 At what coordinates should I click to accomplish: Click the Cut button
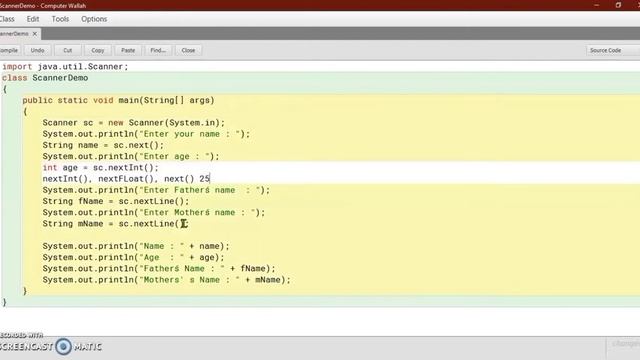(x=67, y=50)
